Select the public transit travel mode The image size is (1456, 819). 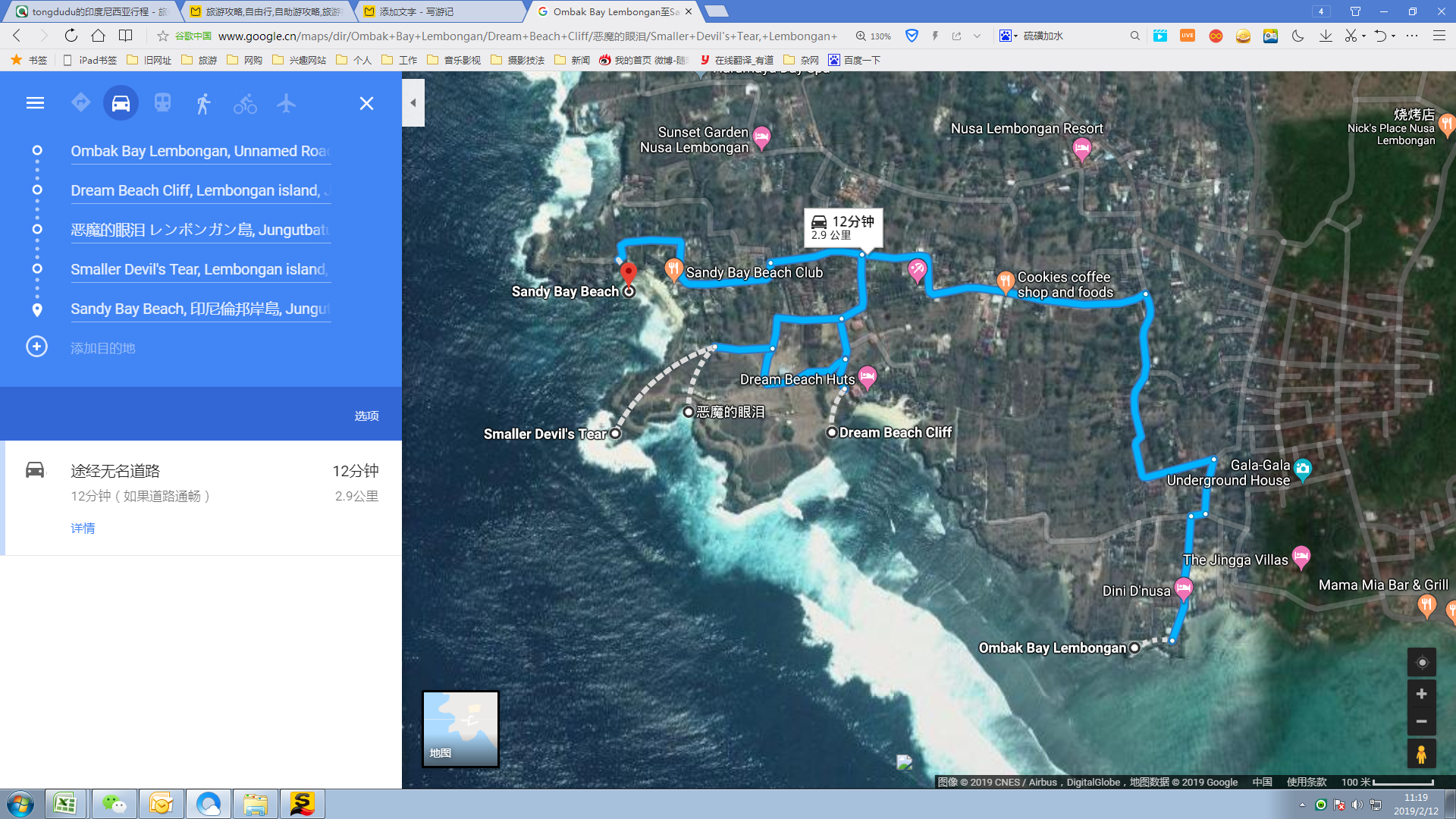pos(162,102)
